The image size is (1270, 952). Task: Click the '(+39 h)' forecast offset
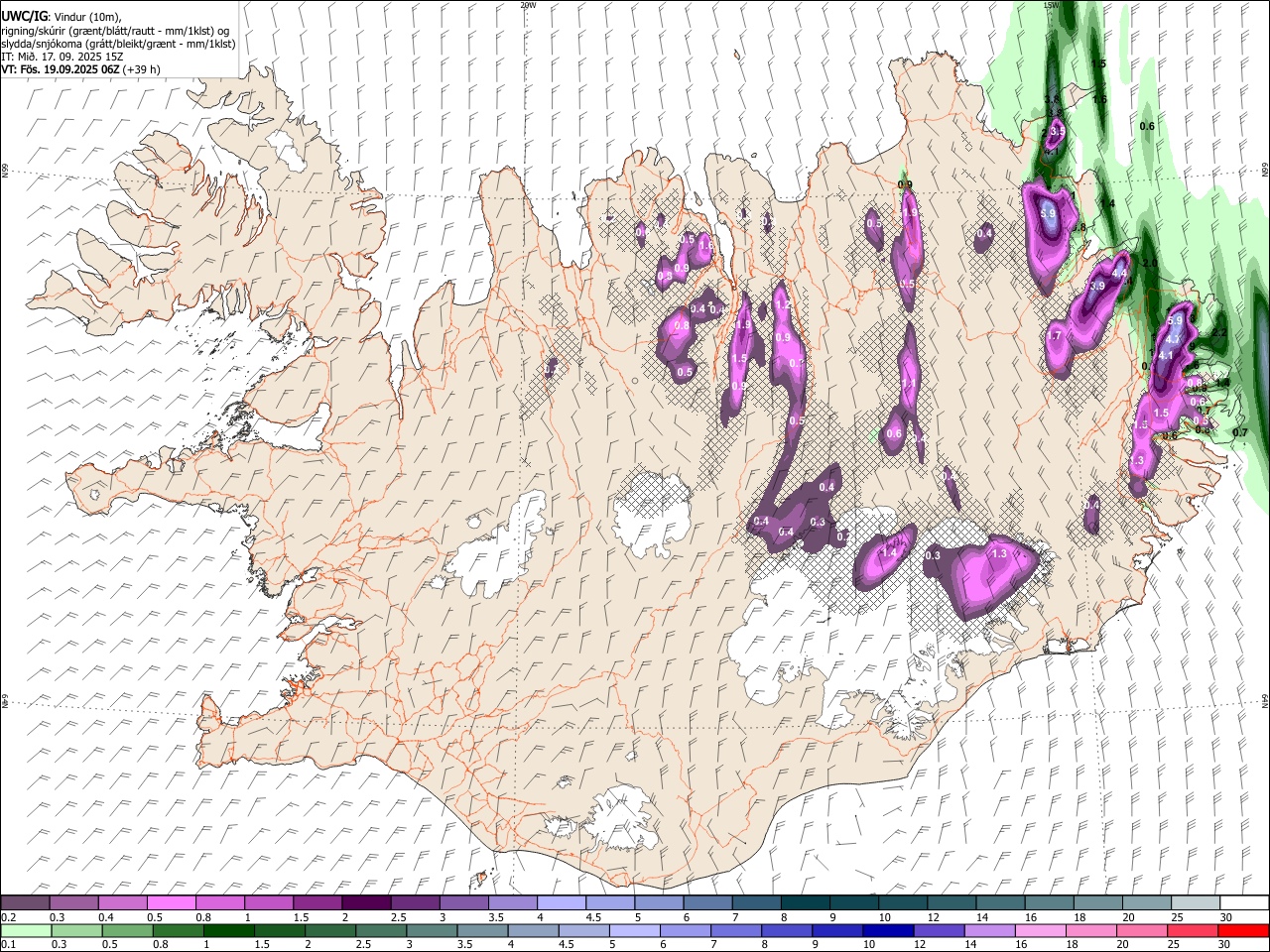click(x=142, y=69)
